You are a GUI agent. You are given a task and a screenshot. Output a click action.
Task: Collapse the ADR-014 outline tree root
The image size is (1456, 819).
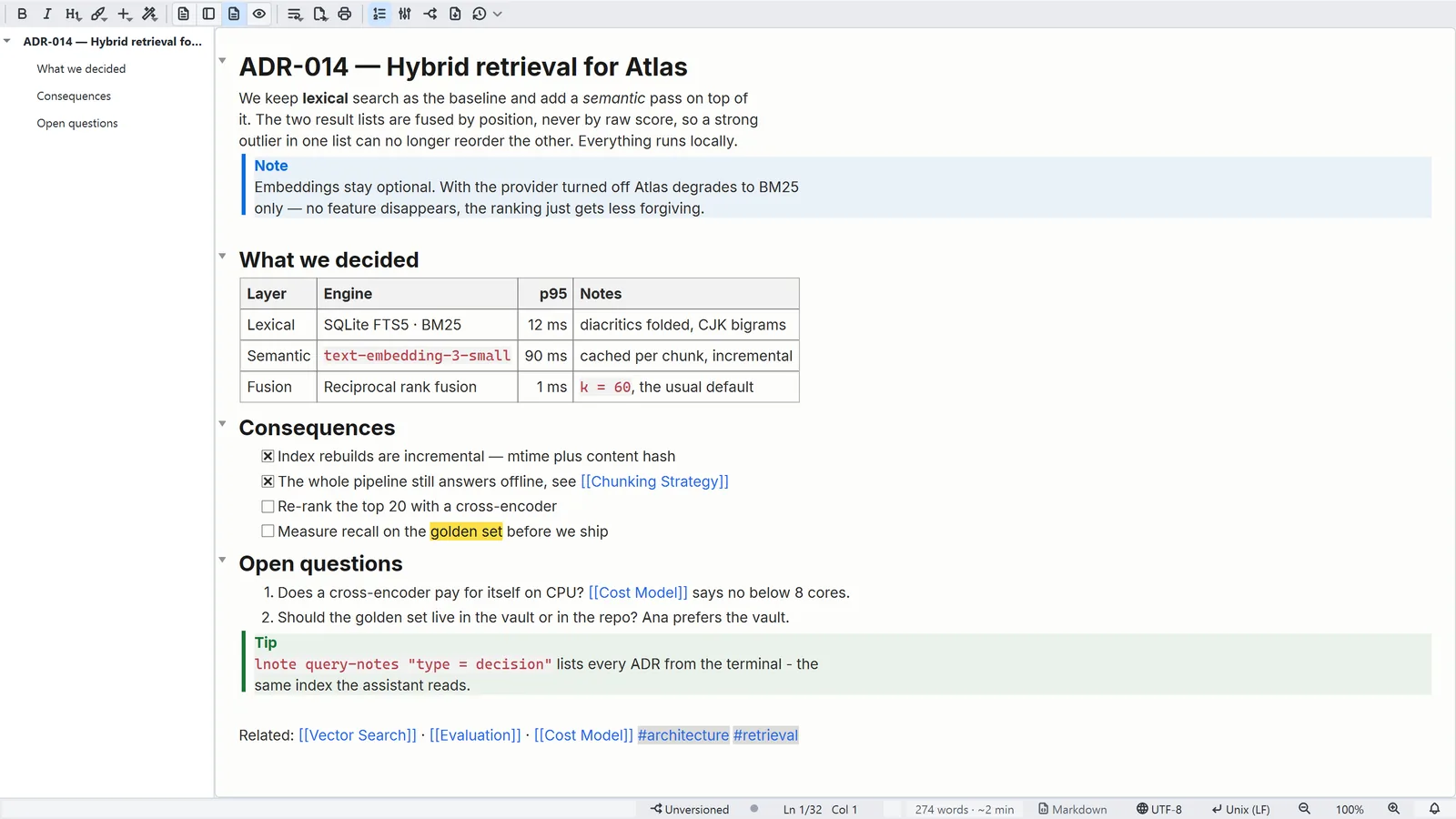coord(7,41)
